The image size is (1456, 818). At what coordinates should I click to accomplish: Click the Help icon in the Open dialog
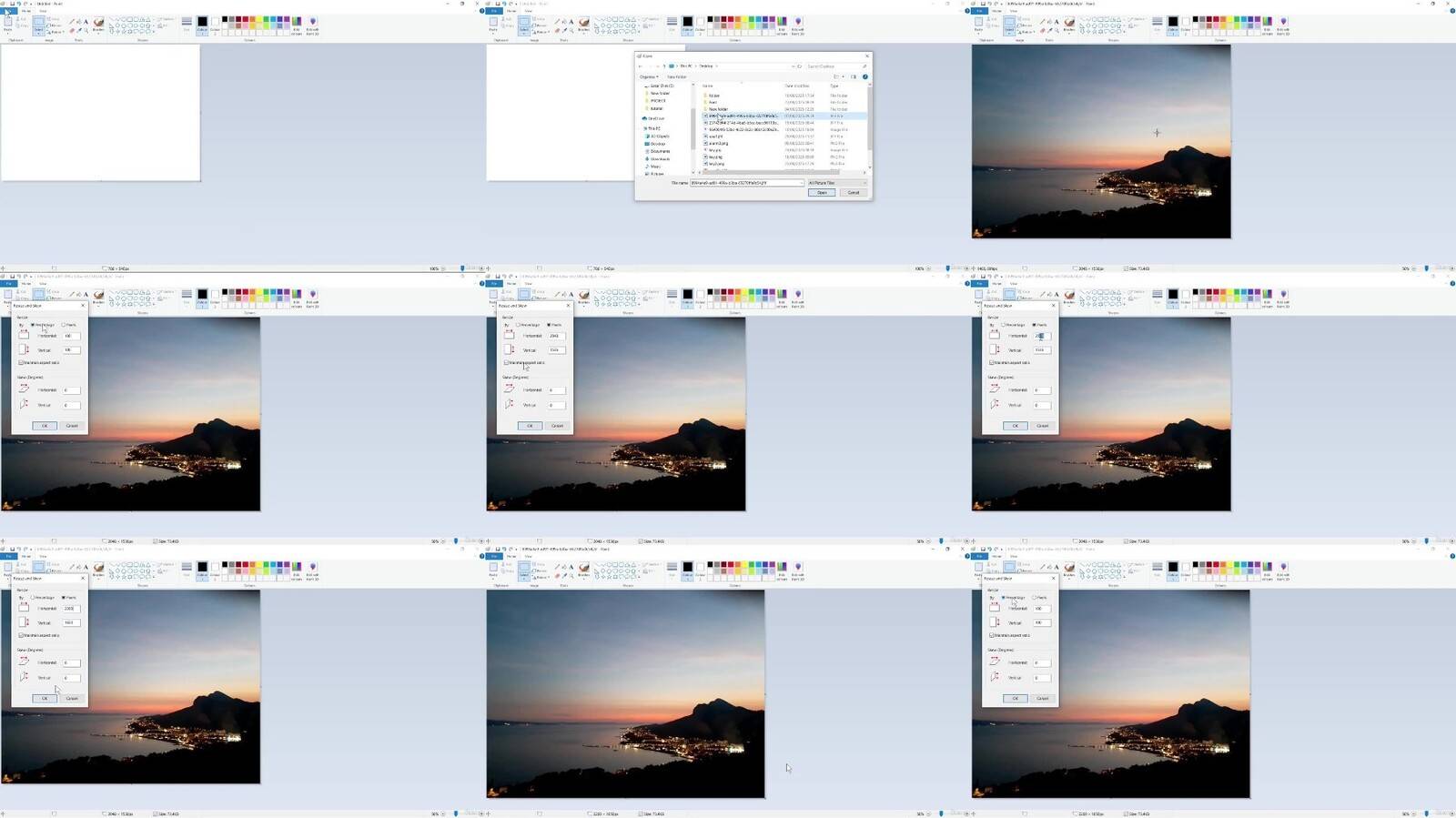[864, 76]
